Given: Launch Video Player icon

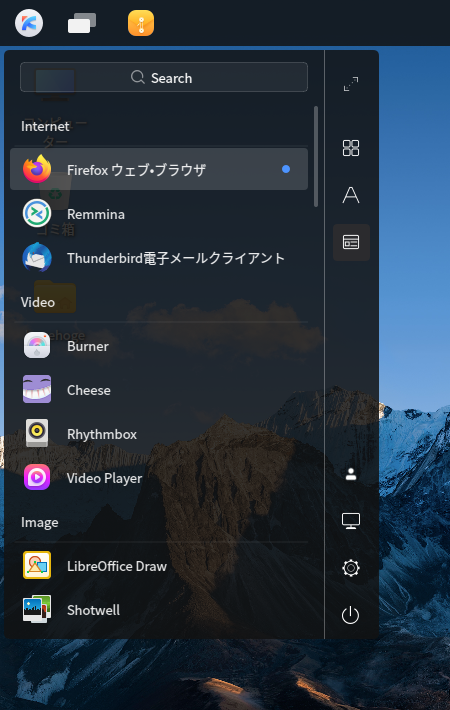Looking at the screenshot, I should (x=37, y=477).
